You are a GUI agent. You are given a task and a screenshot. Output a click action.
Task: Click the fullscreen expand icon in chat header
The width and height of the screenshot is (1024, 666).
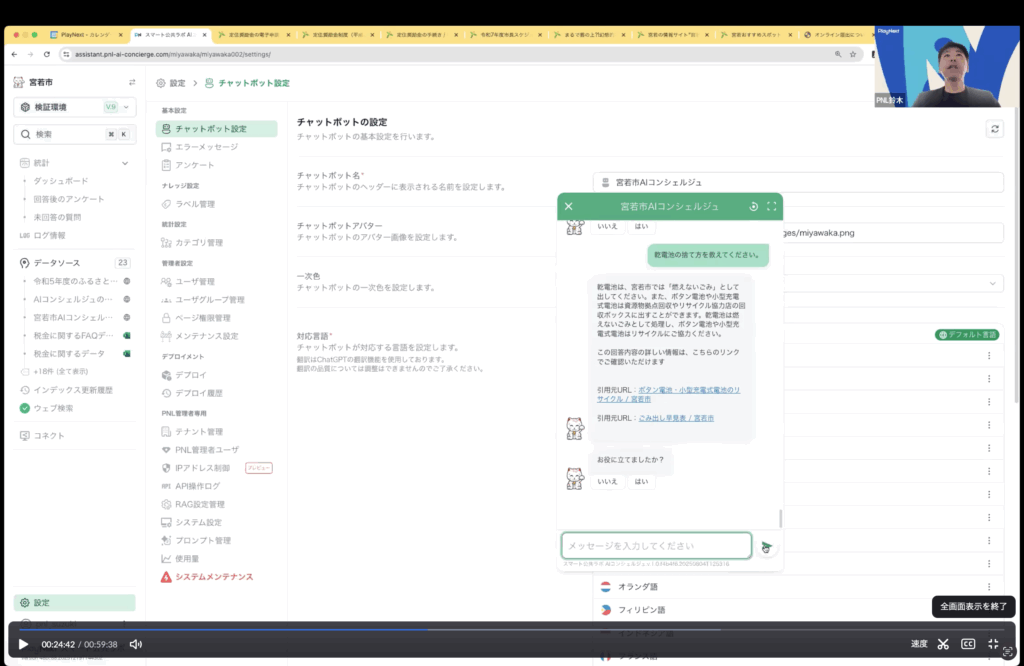(x=772, y=206)
